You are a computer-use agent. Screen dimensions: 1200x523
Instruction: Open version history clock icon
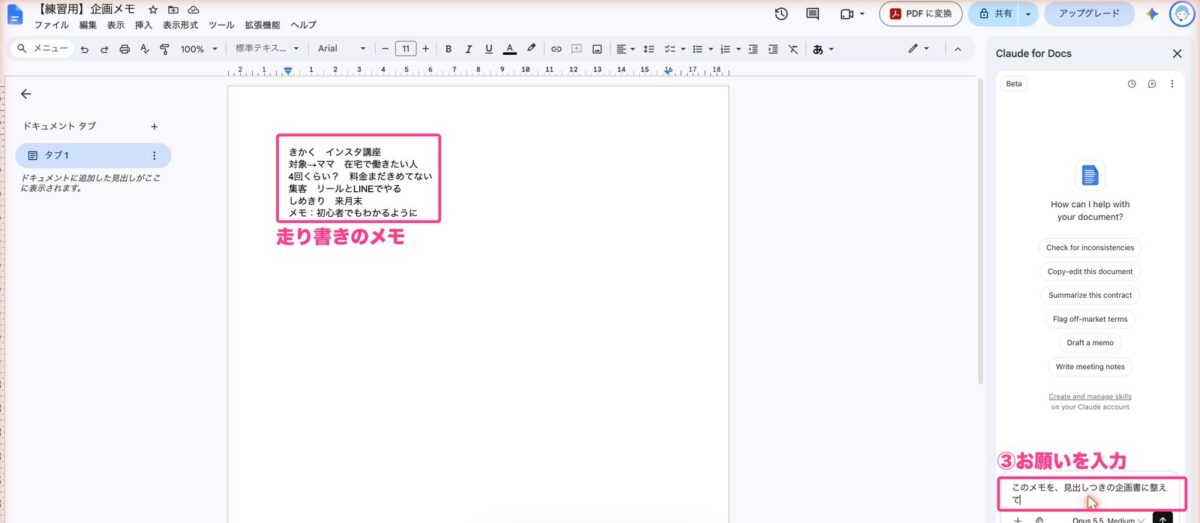781,14
